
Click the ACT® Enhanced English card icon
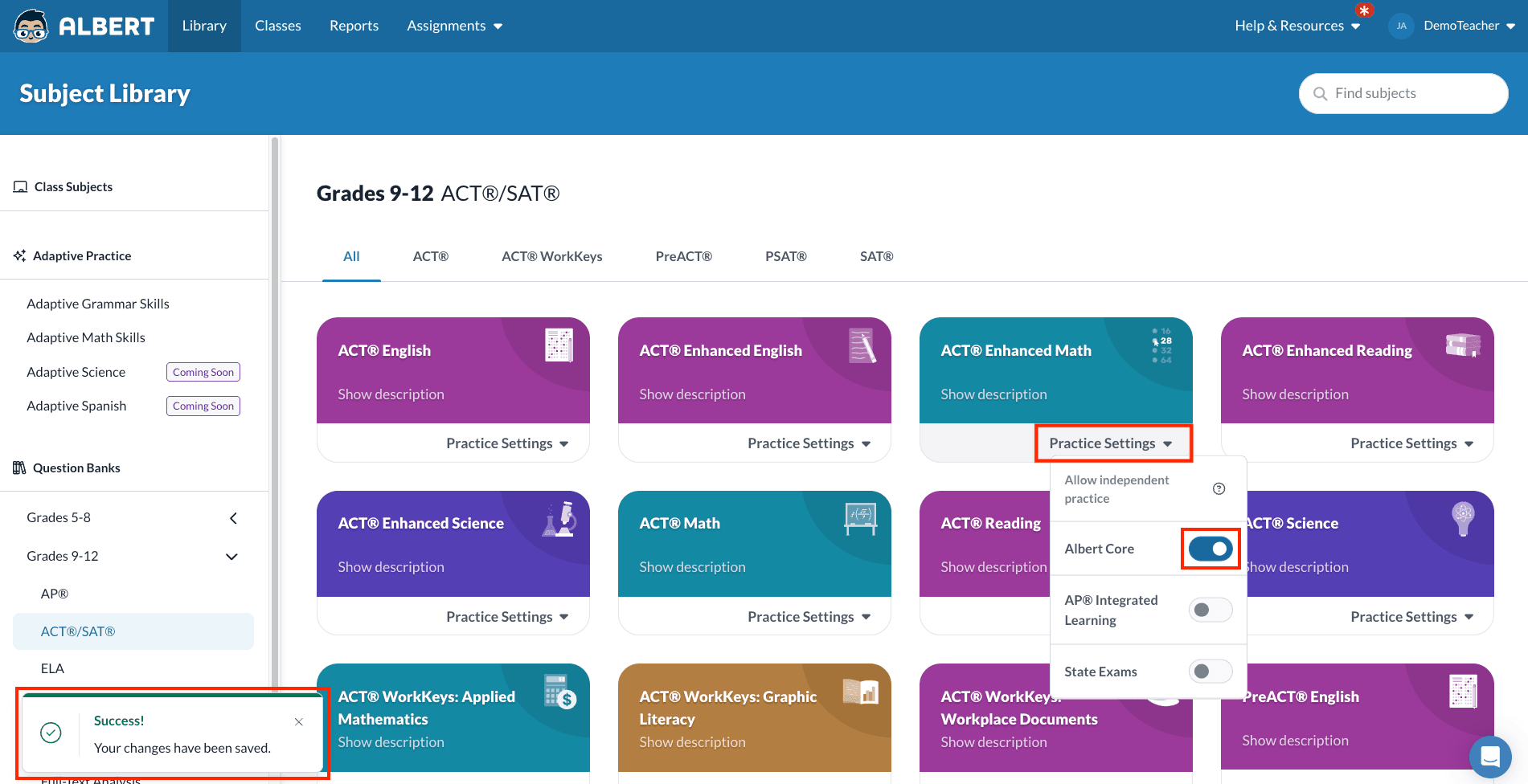click(x=862, y=346)
